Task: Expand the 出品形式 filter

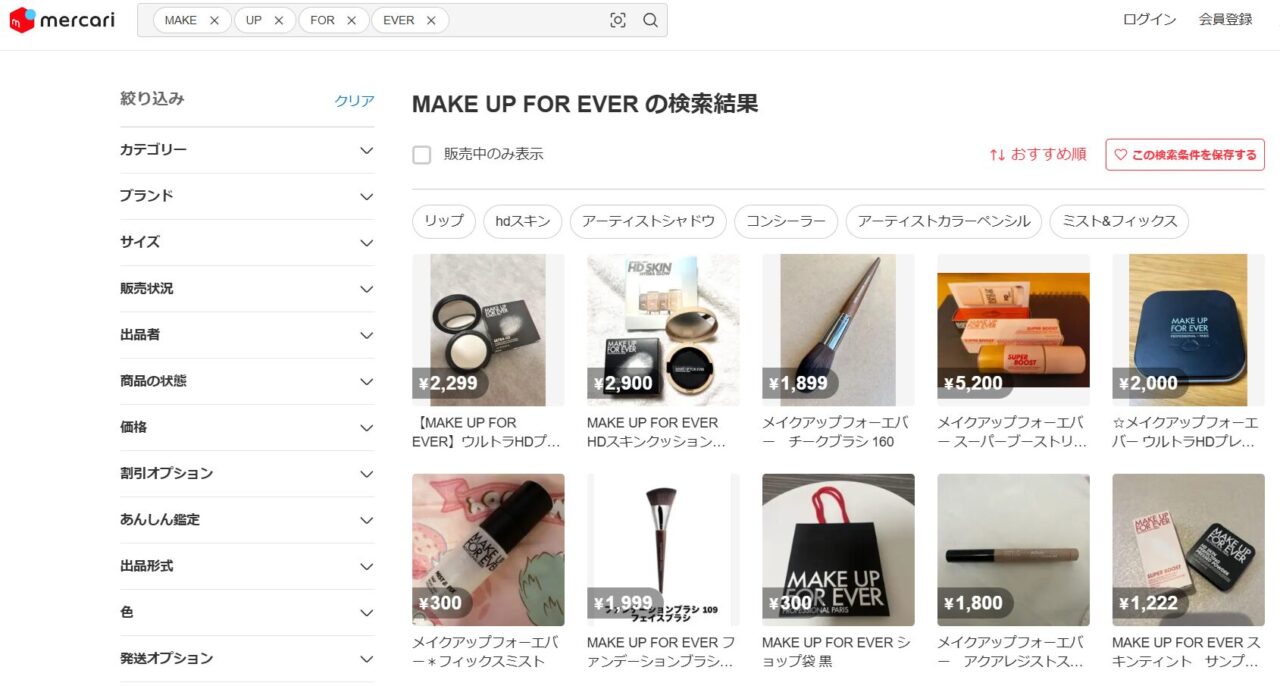Action: coord(247,566)
